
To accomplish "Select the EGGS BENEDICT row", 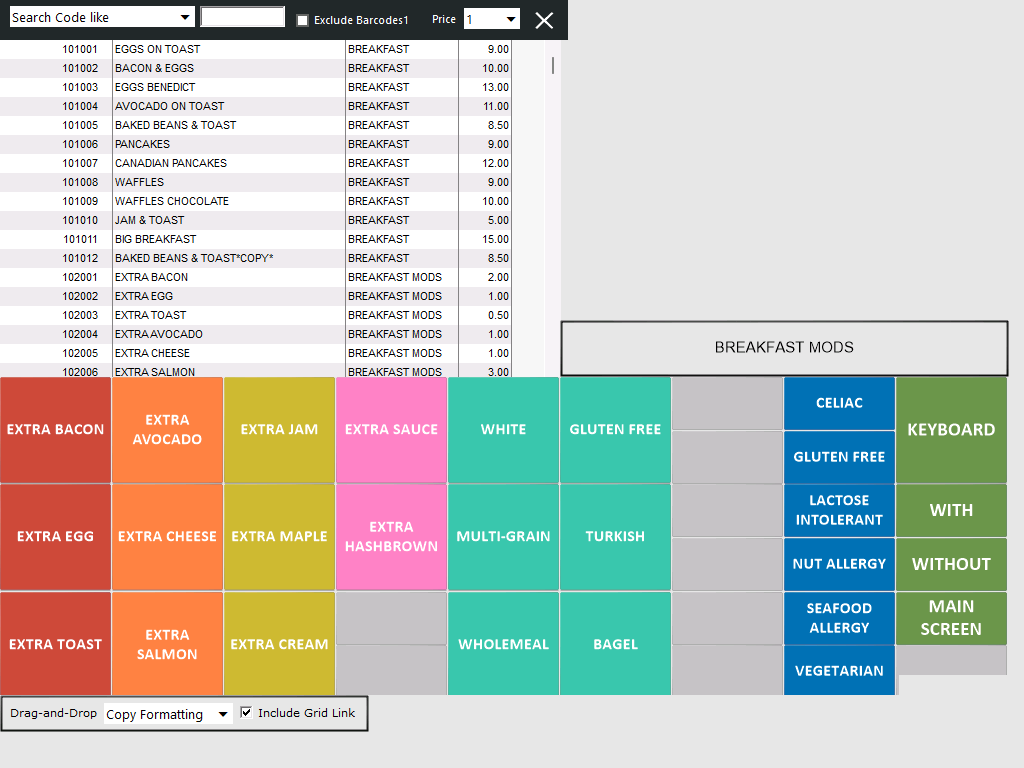I will pyautogui.click(x=255, y=87).
